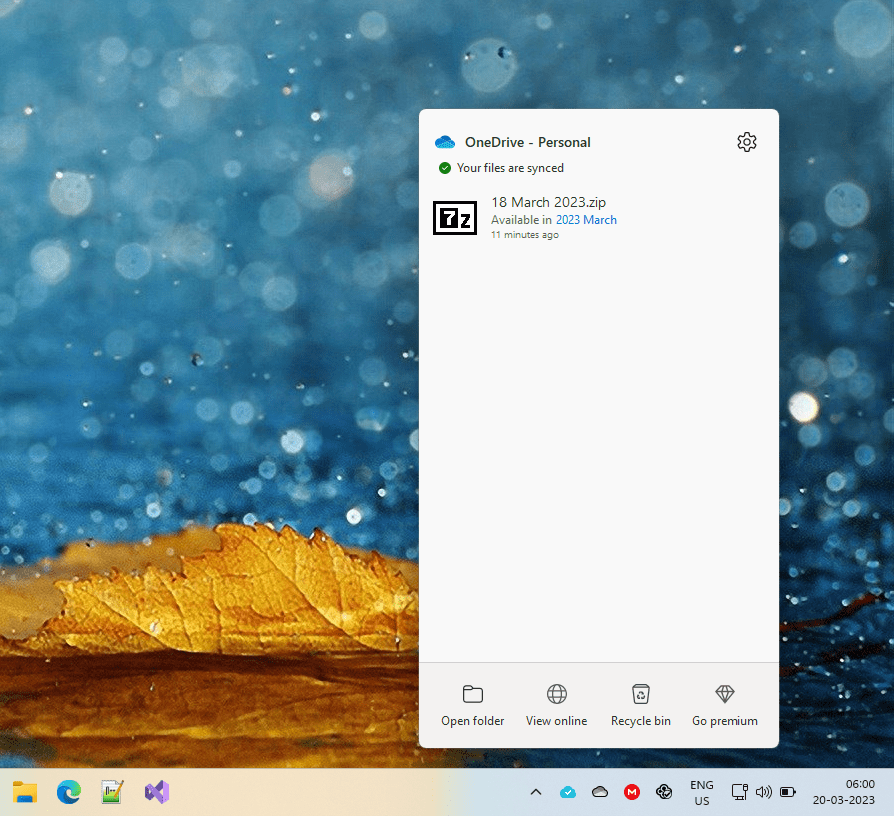Viewport: 895px width, 816px height.
Task: Open the OneDrive Recycle bin
Action: coord(640,705)
